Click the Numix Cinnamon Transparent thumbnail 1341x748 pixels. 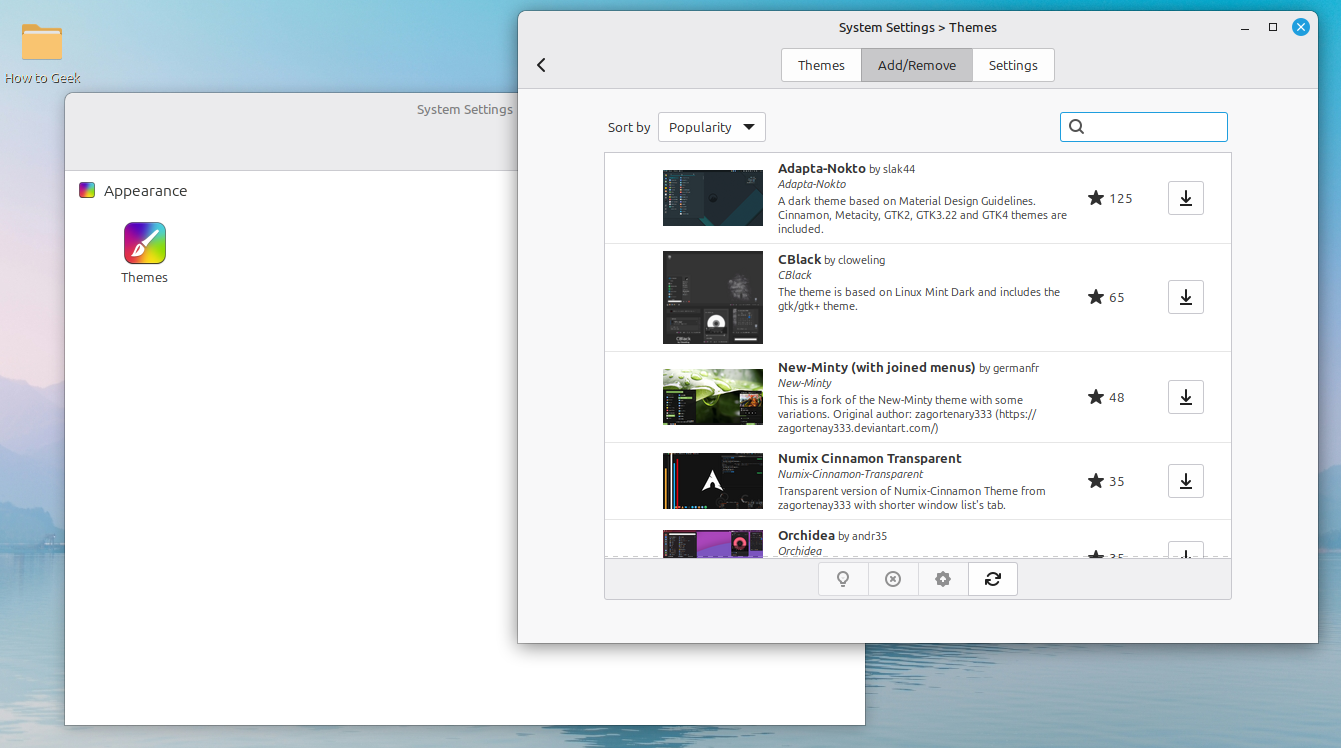(713, 481)
